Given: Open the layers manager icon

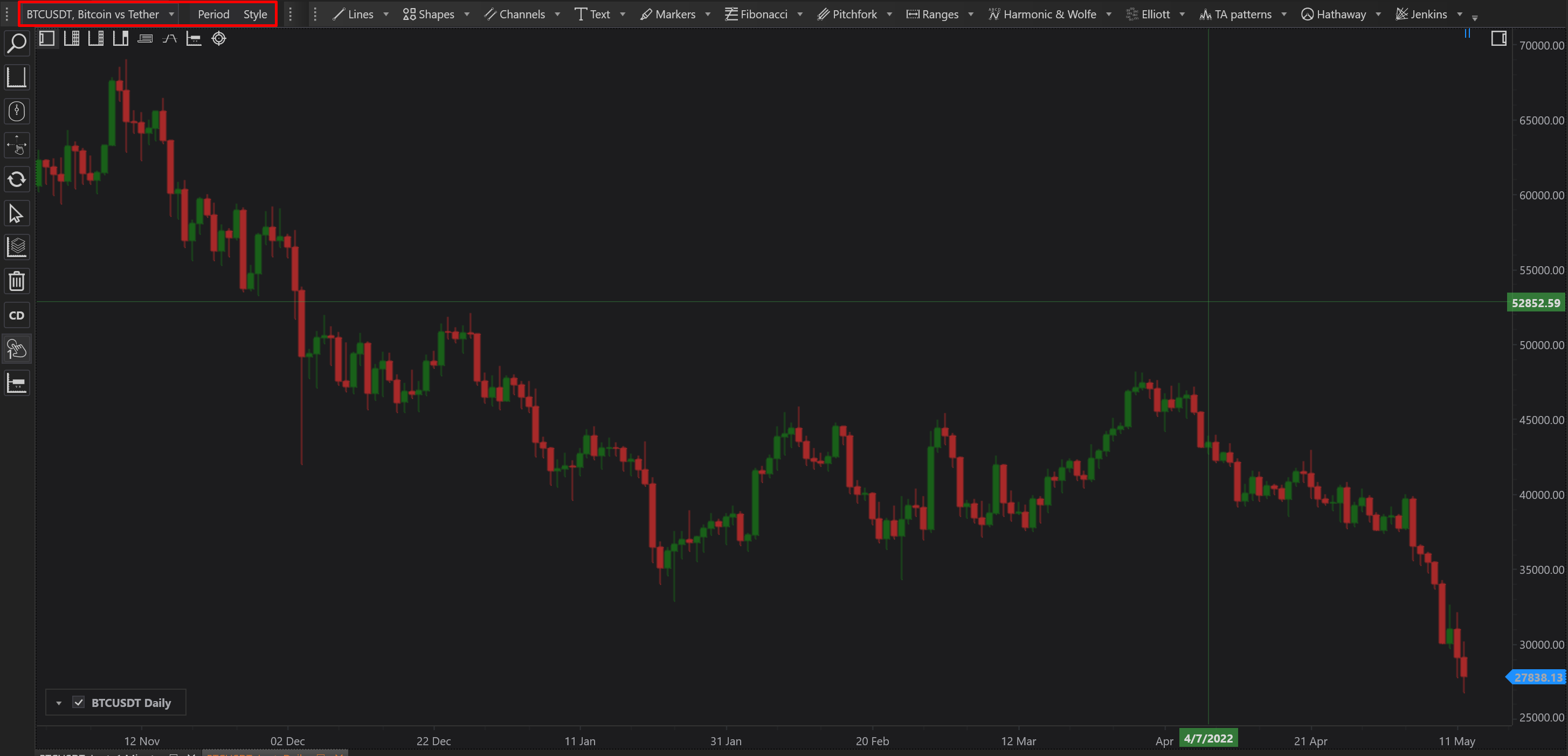Looking at the screenshot, I should [x=16, y=247].
